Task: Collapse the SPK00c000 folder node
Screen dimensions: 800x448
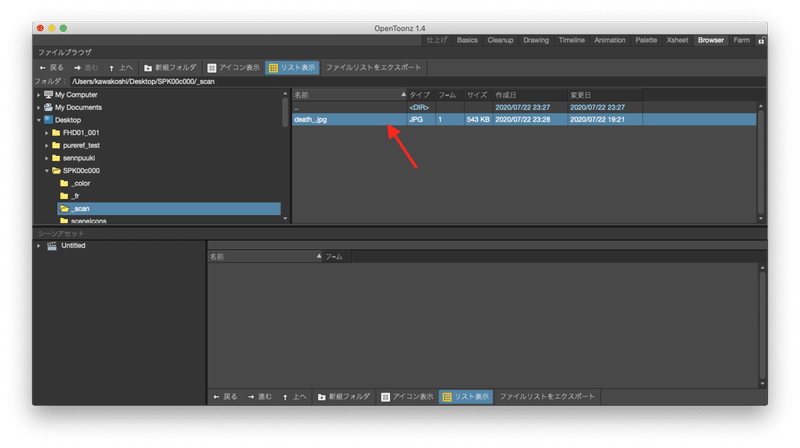Action: coord(46,171)
